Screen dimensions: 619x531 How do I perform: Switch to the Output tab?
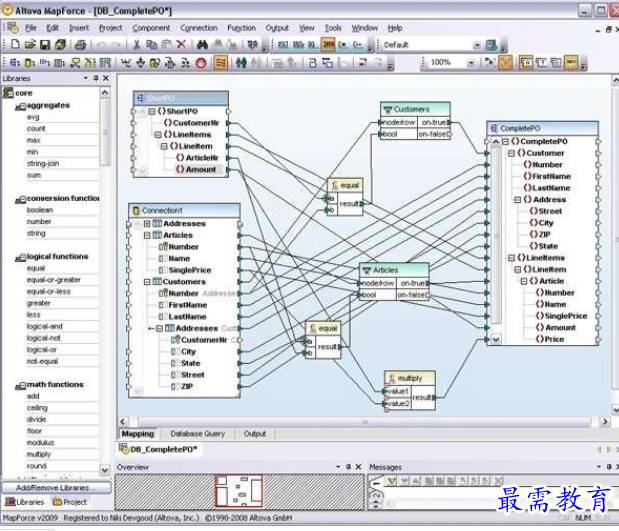click(x=255, y=434)
